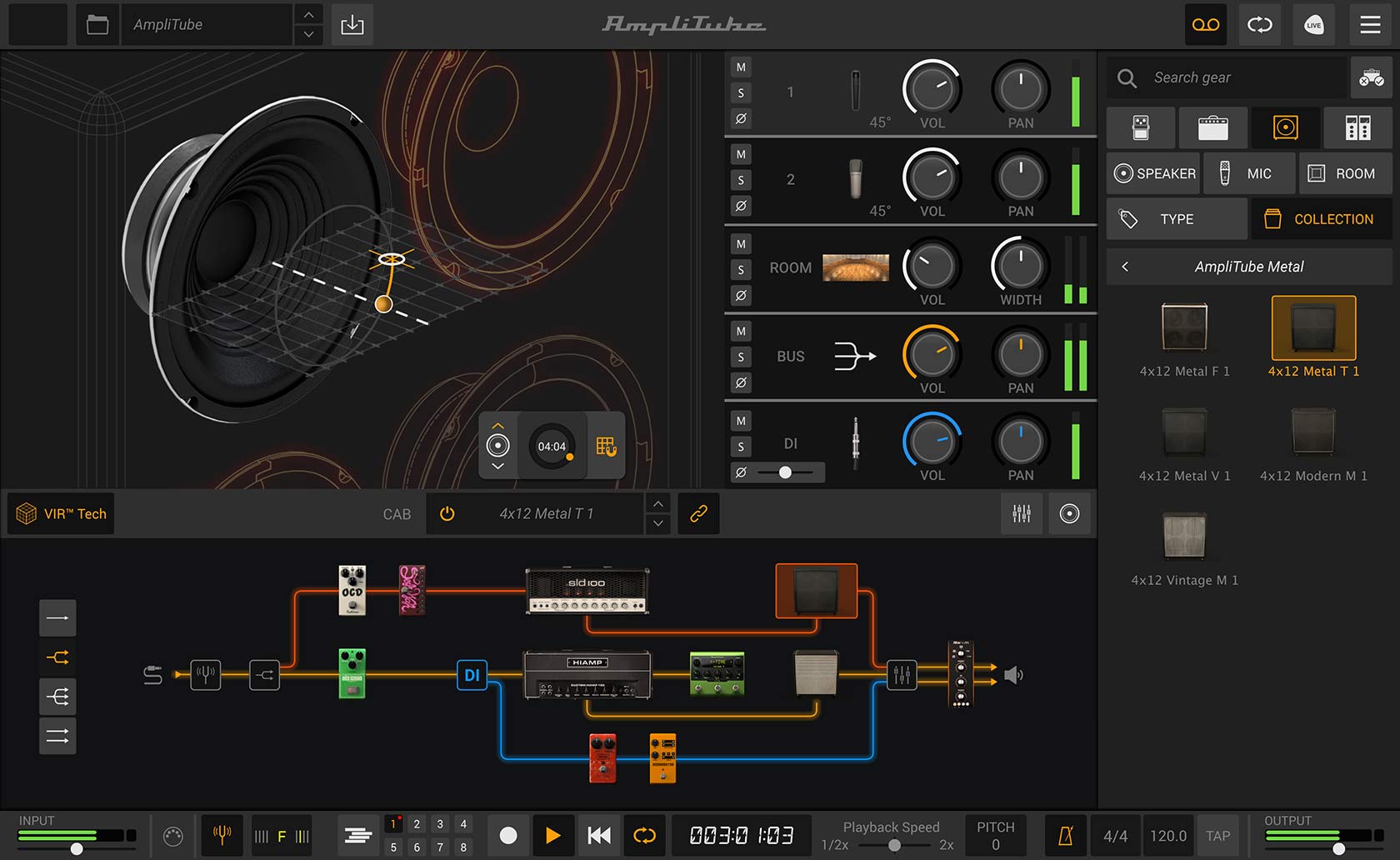Open the preset folder browser icon
The image size is (1400, 860).
point(97,25)
